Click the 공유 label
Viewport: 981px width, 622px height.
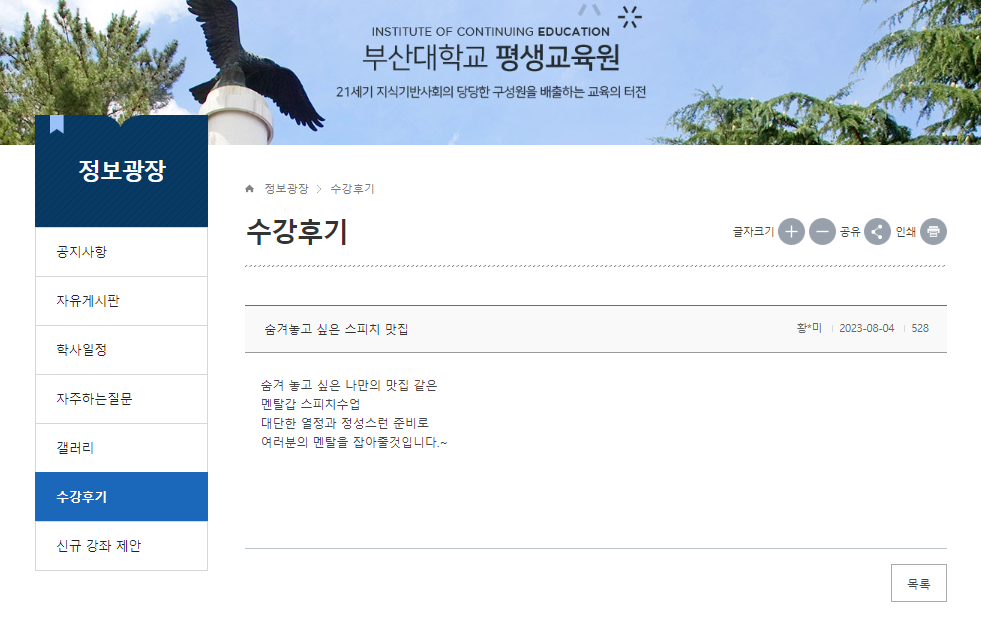[x=850, y=232]
